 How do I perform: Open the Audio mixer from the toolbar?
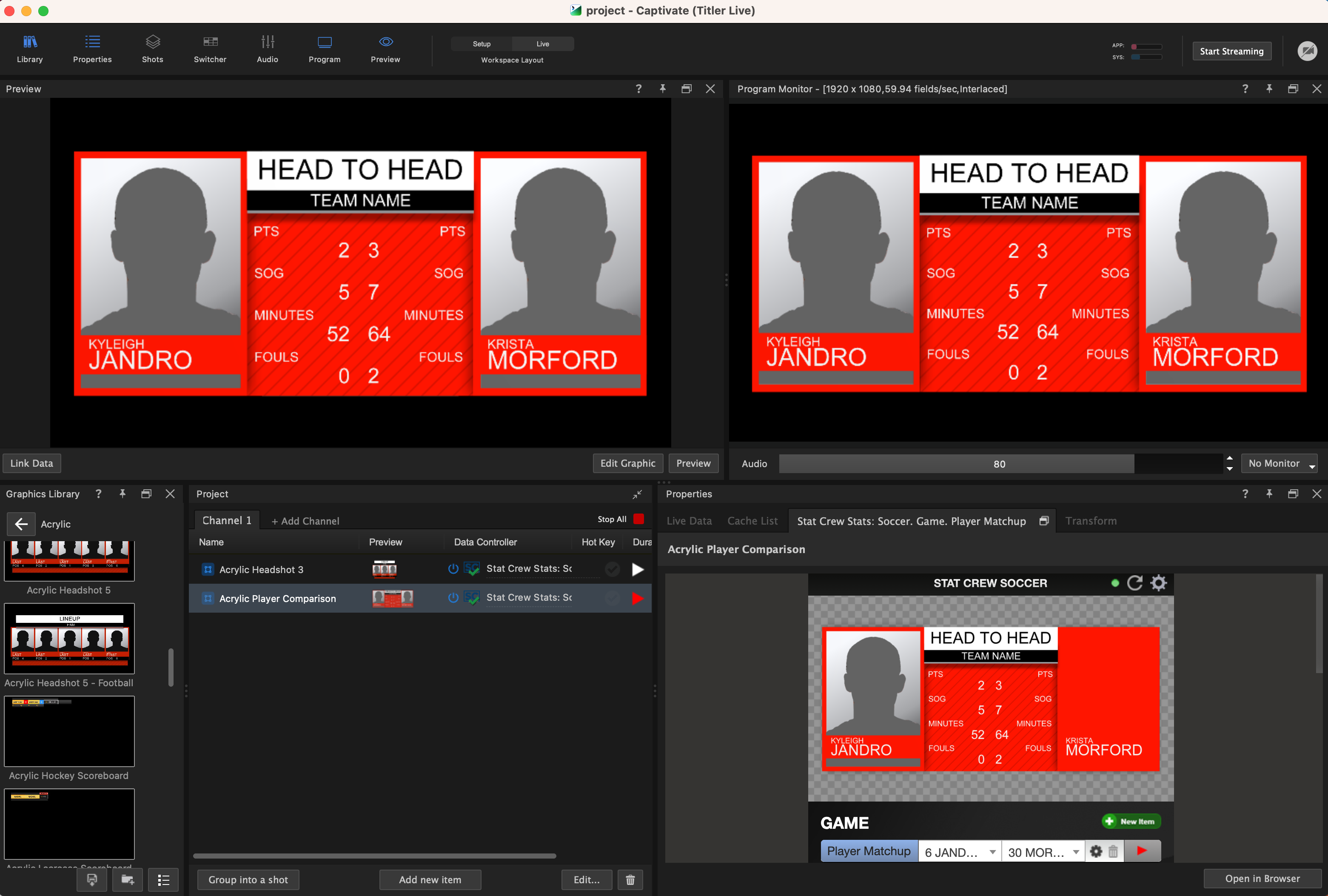(x=267, y=49)
